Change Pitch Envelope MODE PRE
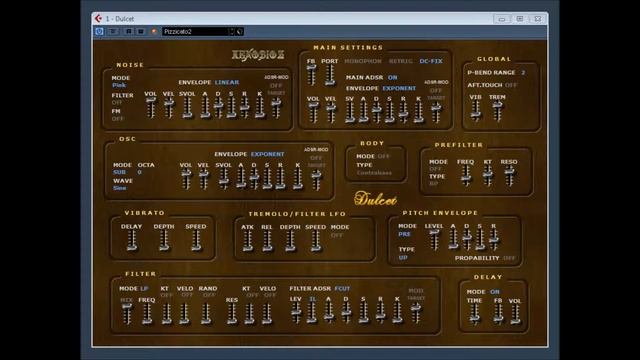 [x=404, y=234]
